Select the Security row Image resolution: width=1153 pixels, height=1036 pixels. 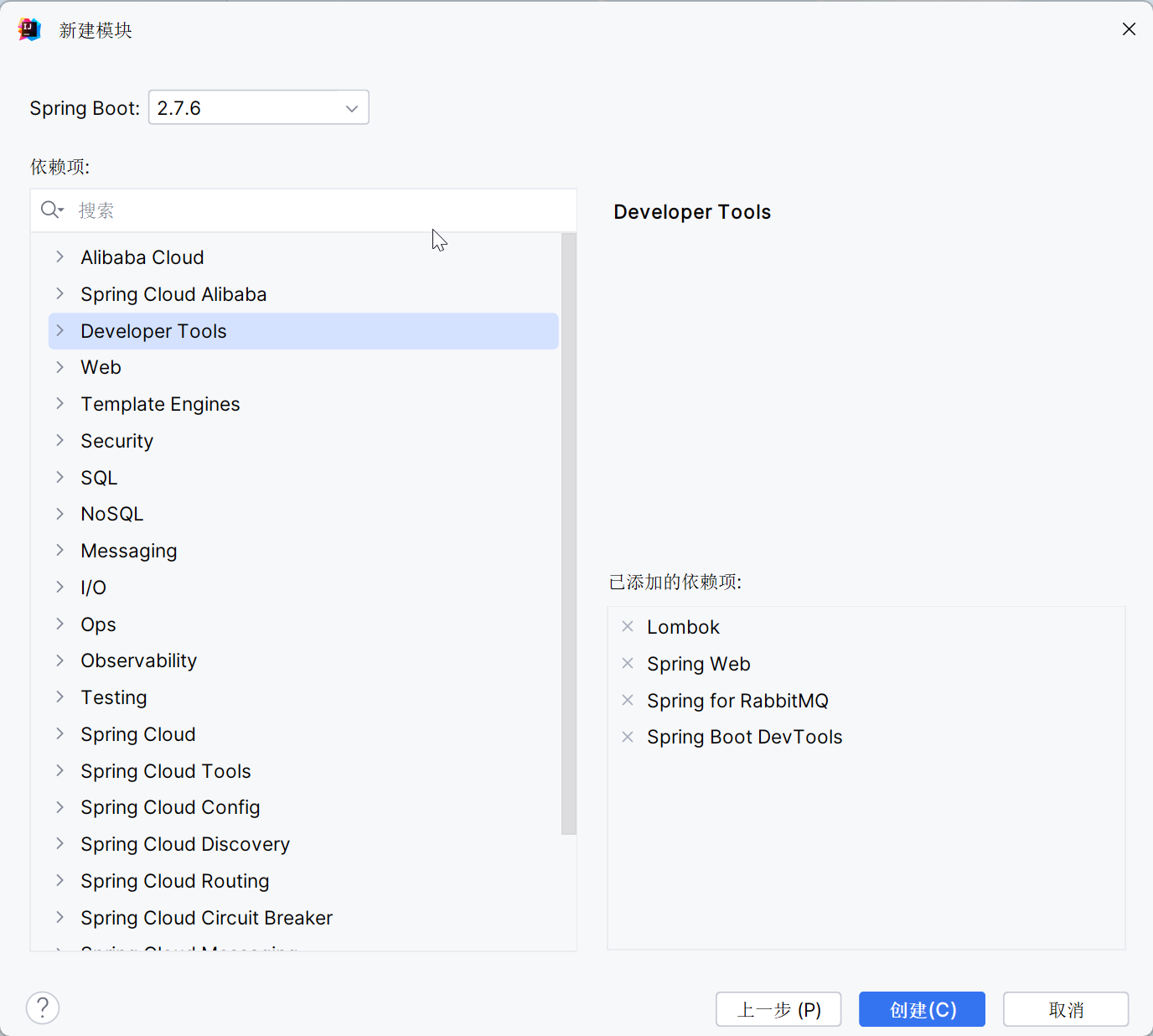tap(303, 441)
